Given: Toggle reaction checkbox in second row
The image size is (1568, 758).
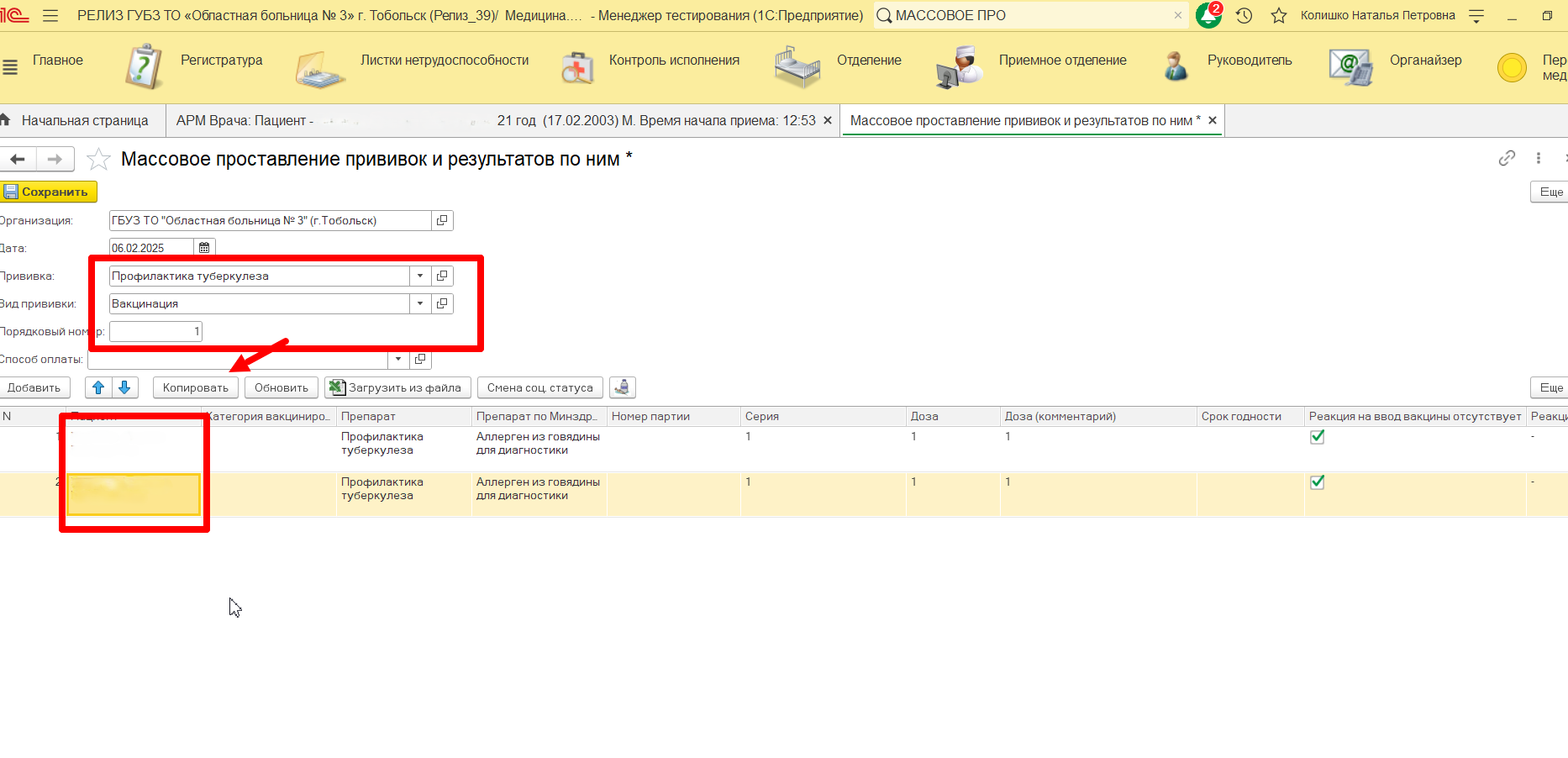Looking at the screenshot, I should [x=1317, y=482].
